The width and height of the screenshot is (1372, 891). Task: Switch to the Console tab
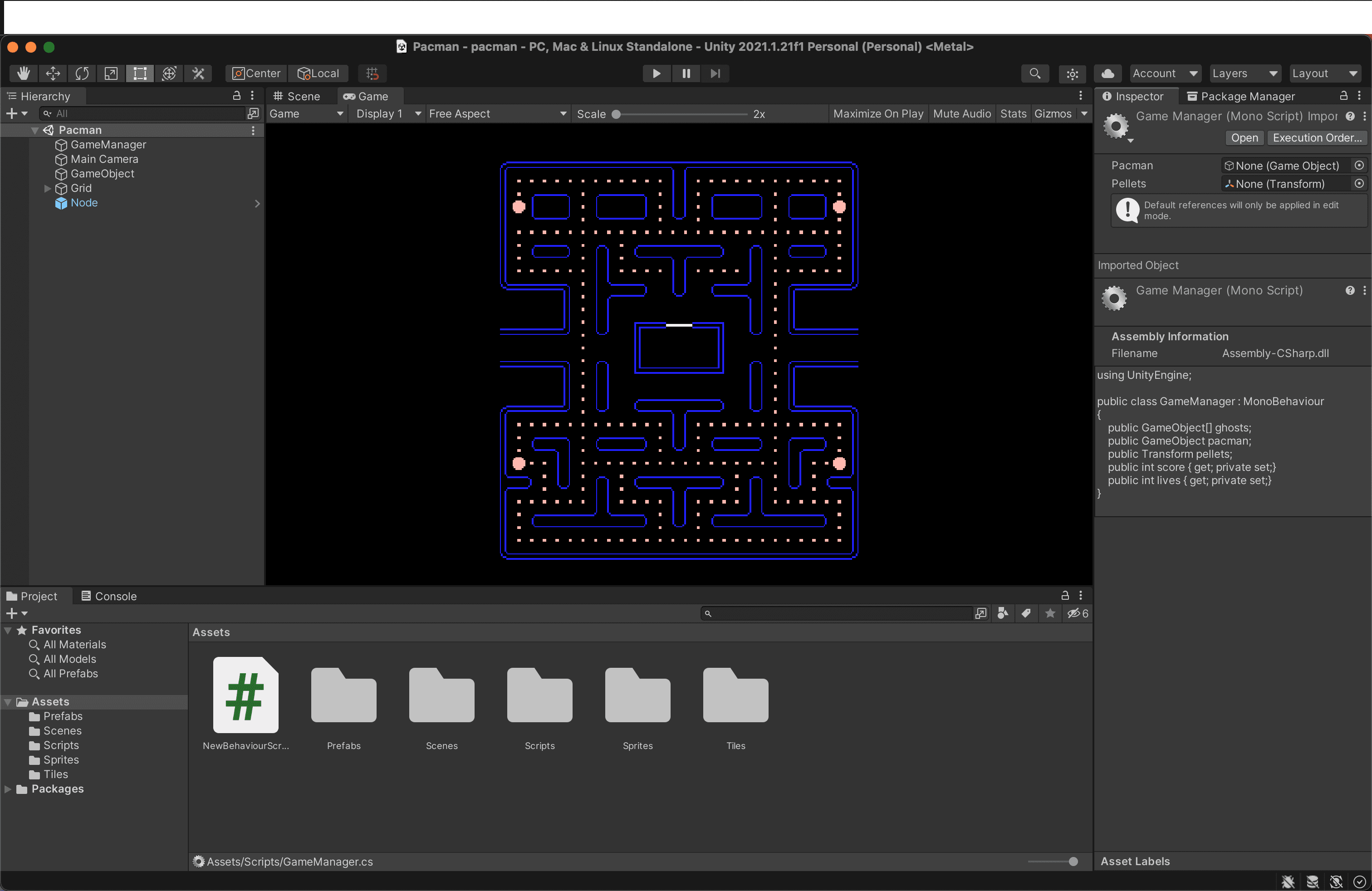point(109,596)
